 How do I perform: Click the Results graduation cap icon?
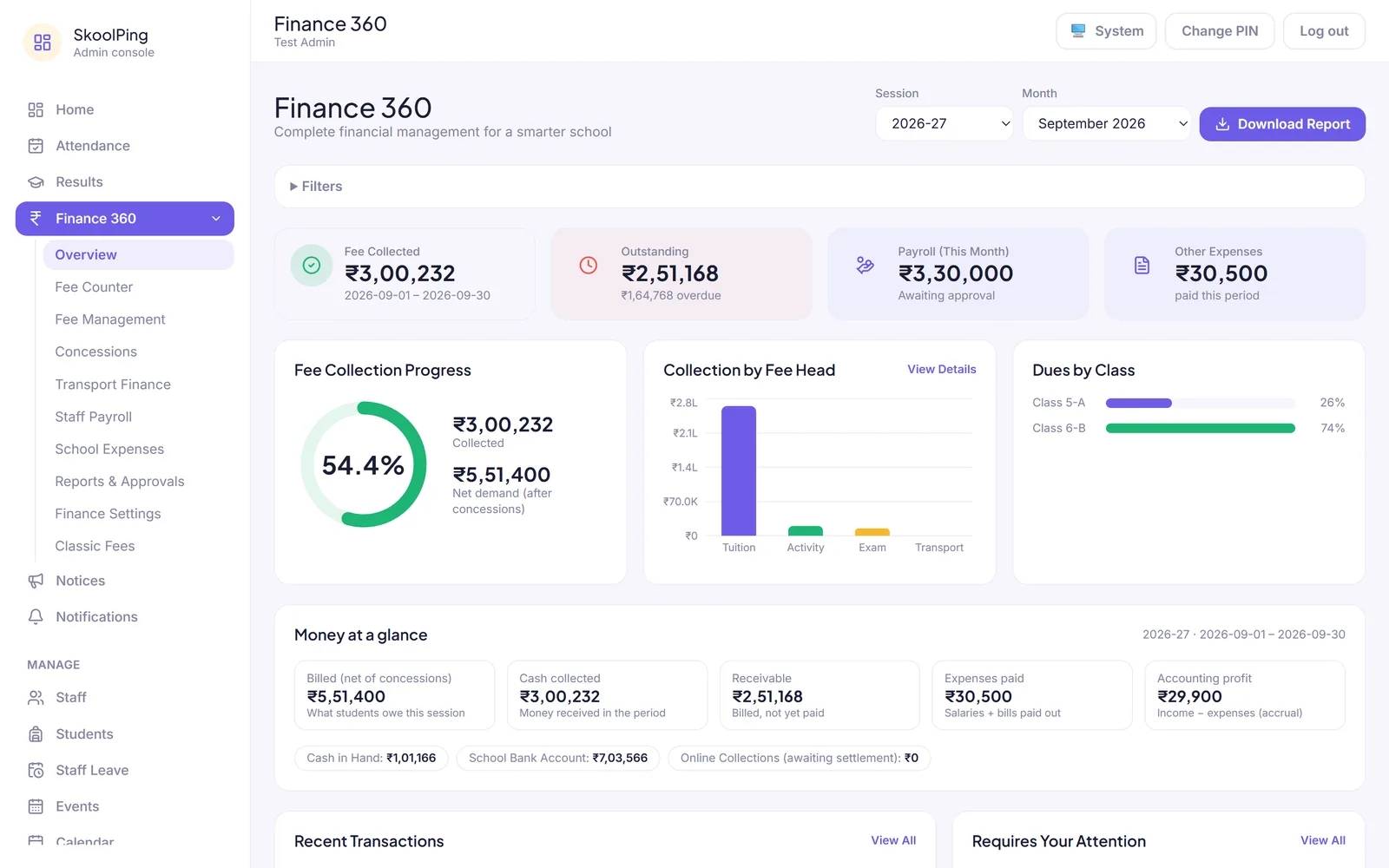pyautogui.click(x=36, y=182)
